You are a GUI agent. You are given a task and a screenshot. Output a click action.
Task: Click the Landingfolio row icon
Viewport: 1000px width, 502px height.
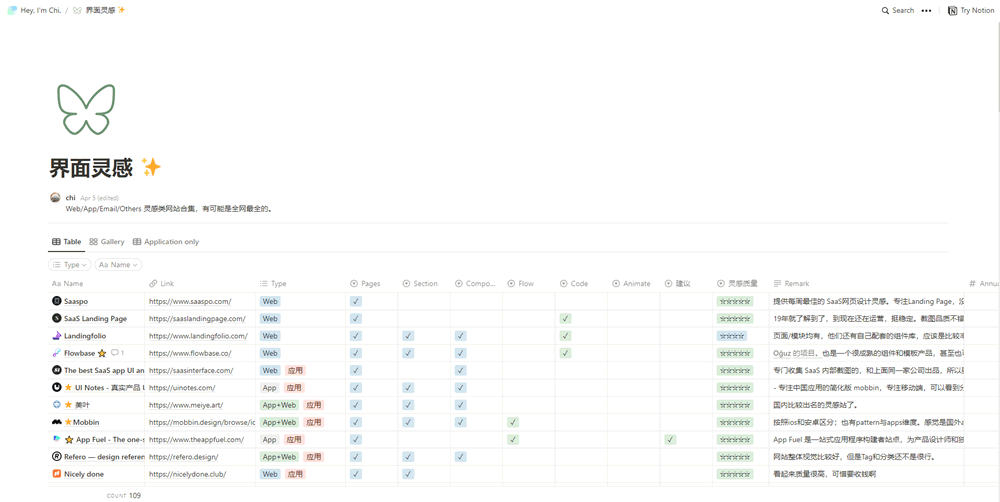pyautogui.click(x=57, y=336)
